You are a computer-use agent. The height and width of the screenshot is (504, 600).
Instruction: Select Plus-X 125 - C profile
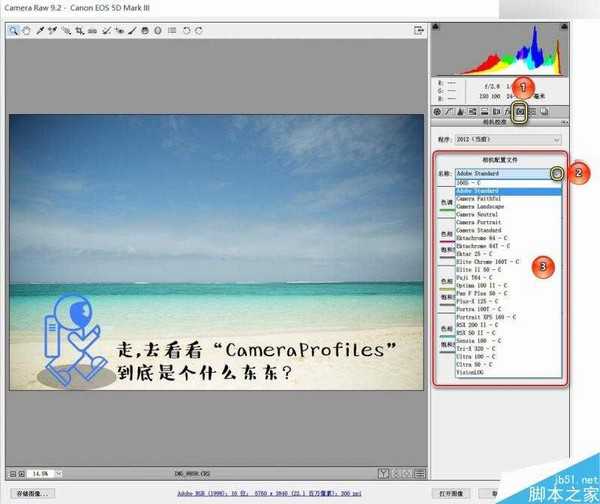click(509, 301)
